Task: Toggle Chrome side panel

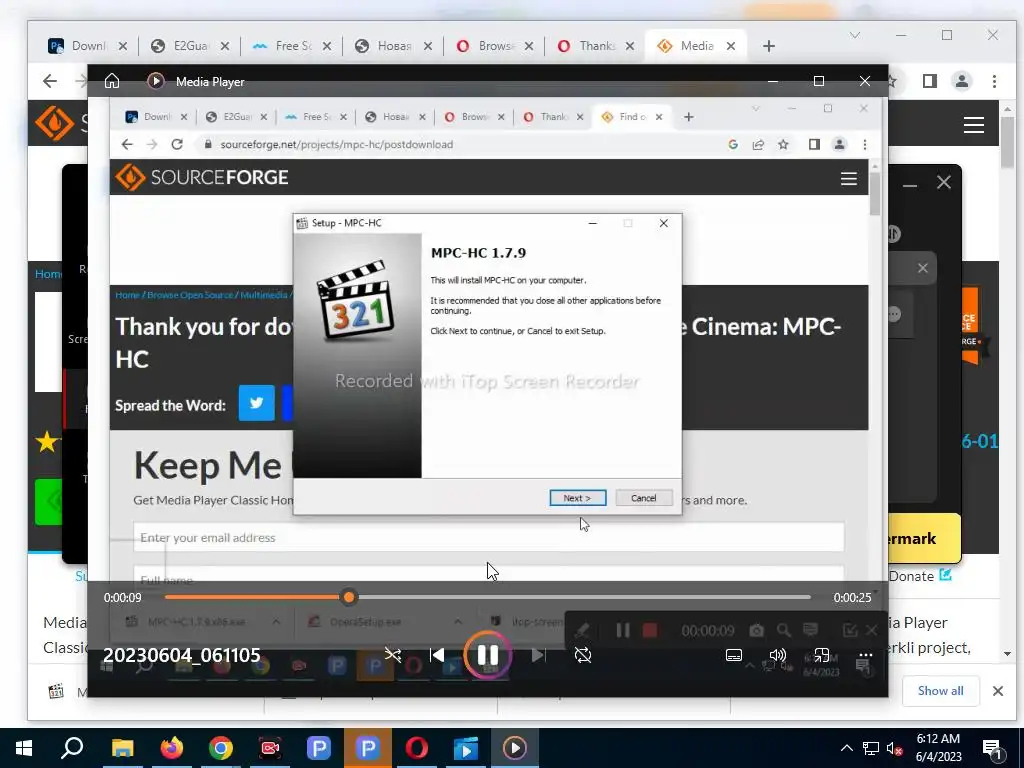Action: (x=929, y=81)
